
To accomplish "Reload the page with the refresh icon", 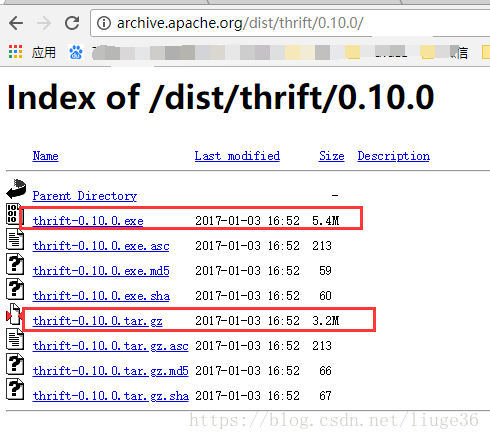I will (x=72, y=23).
